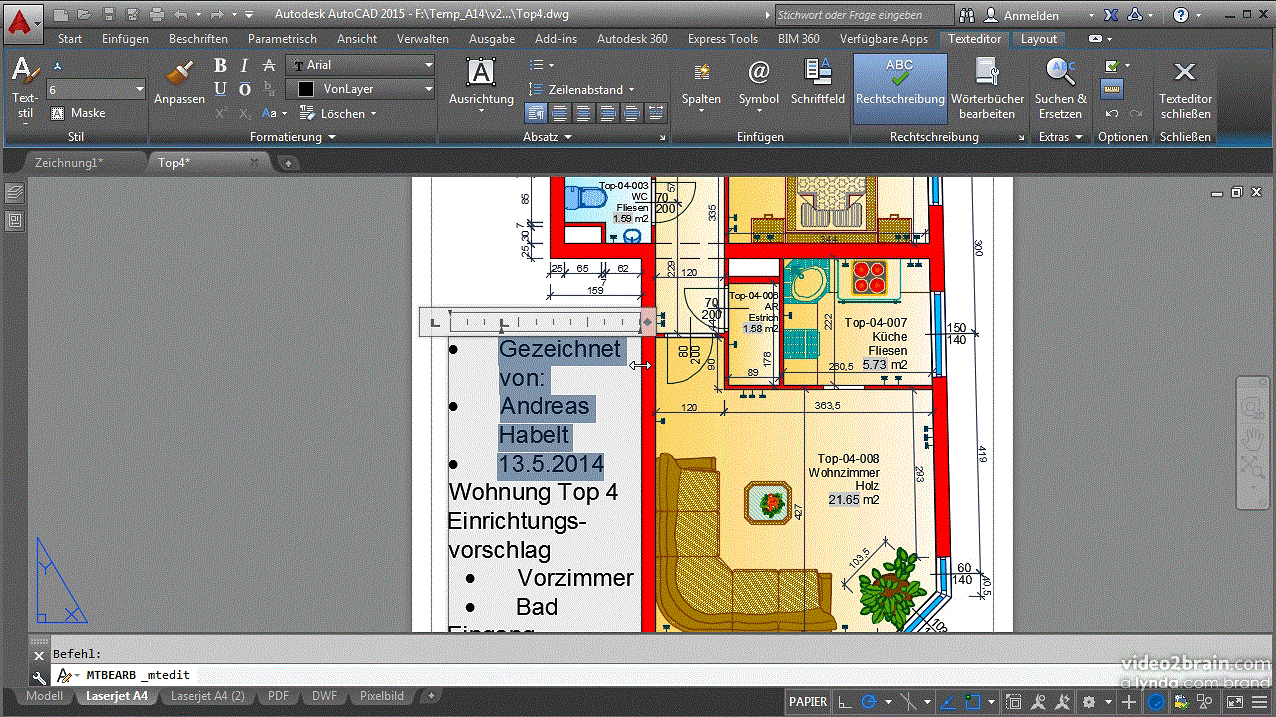Open the Zeilenabstand line spacing menu
This screenshot has height=717, width=1276.
pyautogui.click(x=582, y=89)
